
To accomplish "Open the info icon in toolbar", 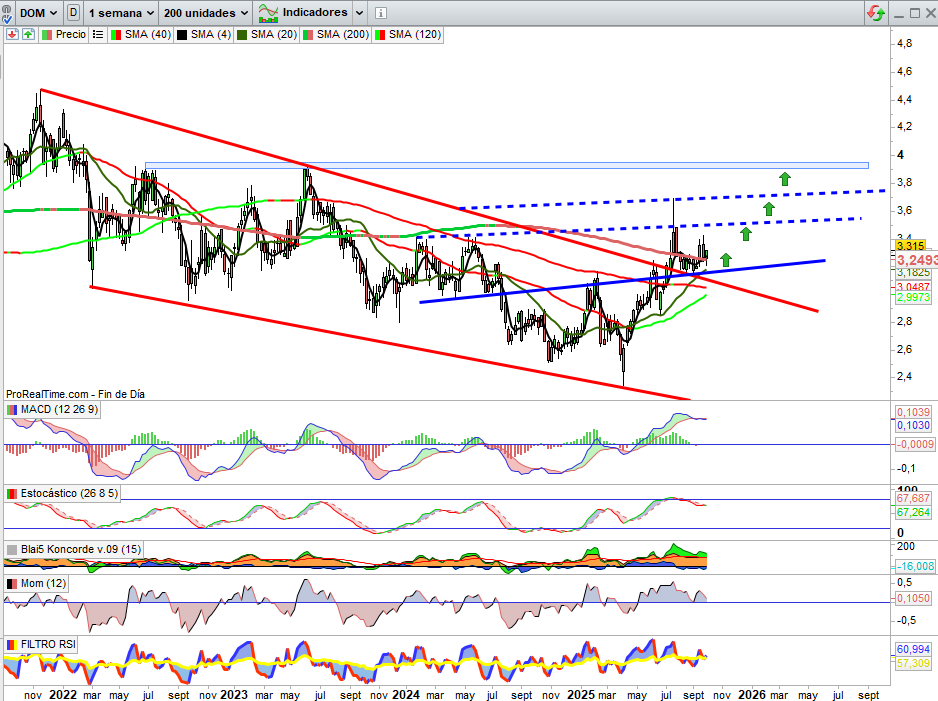I will click(x=381, y=13).
